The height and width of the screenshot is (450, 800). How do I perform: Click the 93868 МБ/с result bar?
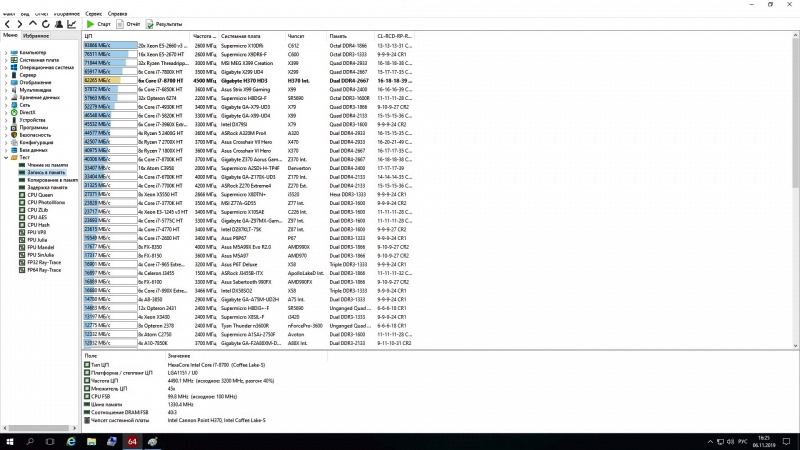[110, 45]
